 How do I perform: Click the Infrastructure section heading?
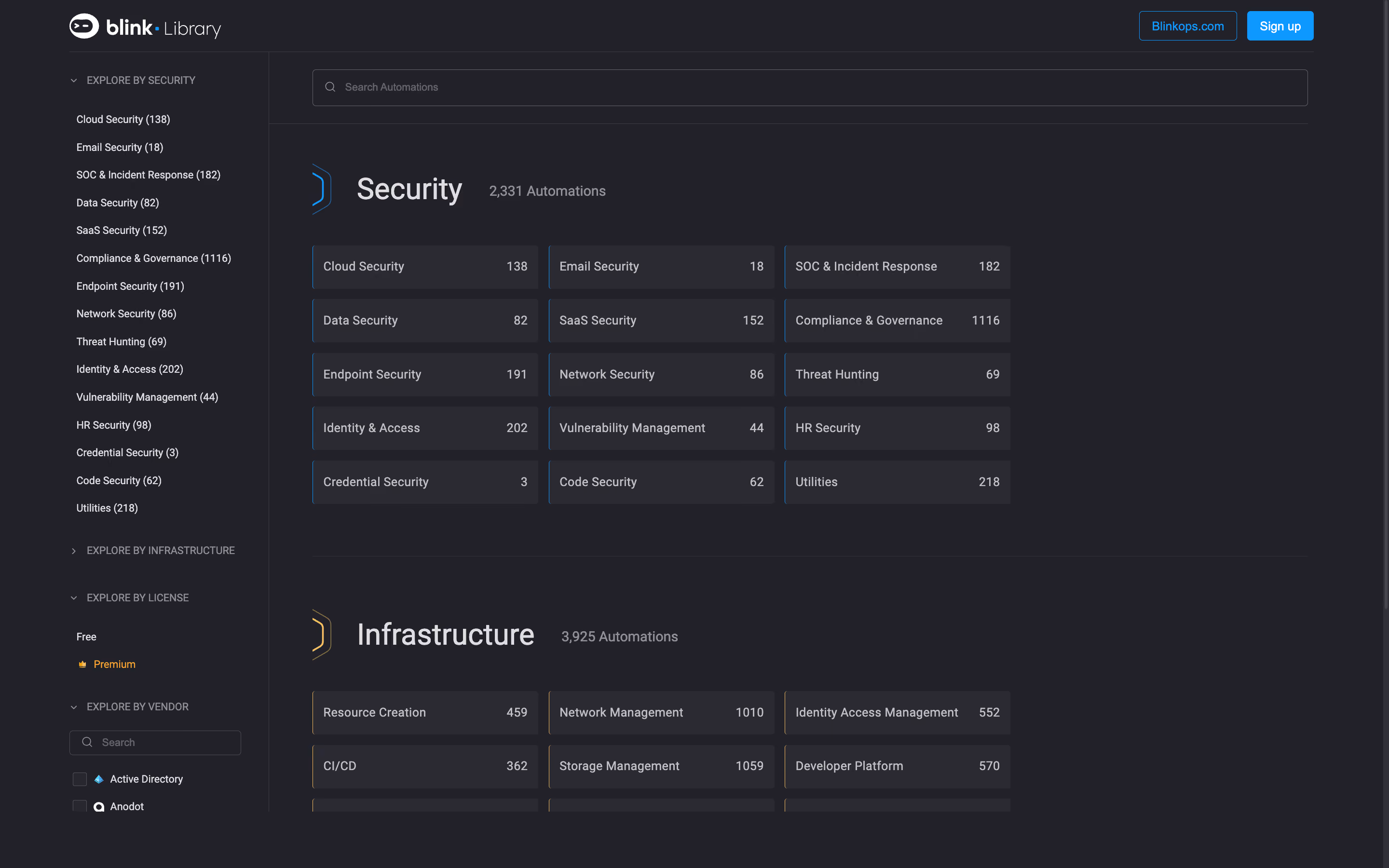pyautogui.click(x=446, y=635)
